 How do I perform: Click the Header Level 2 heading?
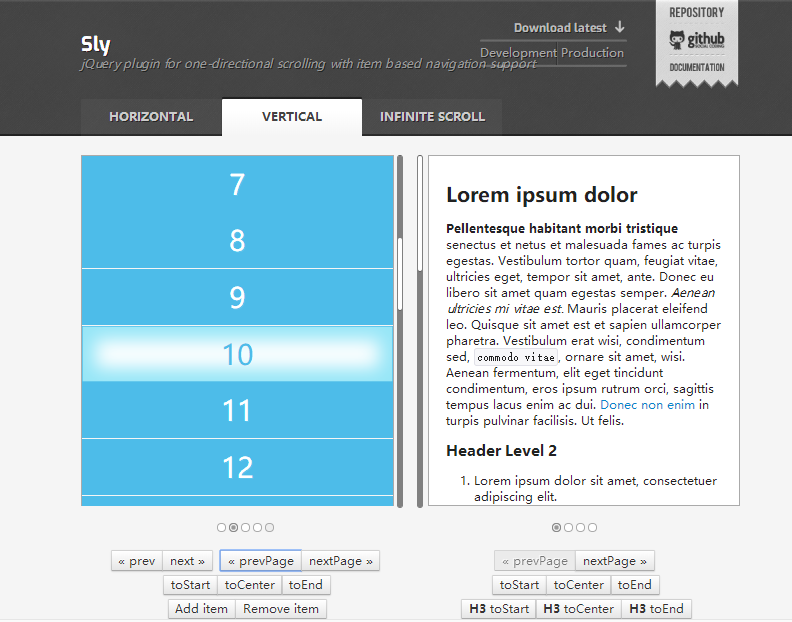click(x=501, y=451)
